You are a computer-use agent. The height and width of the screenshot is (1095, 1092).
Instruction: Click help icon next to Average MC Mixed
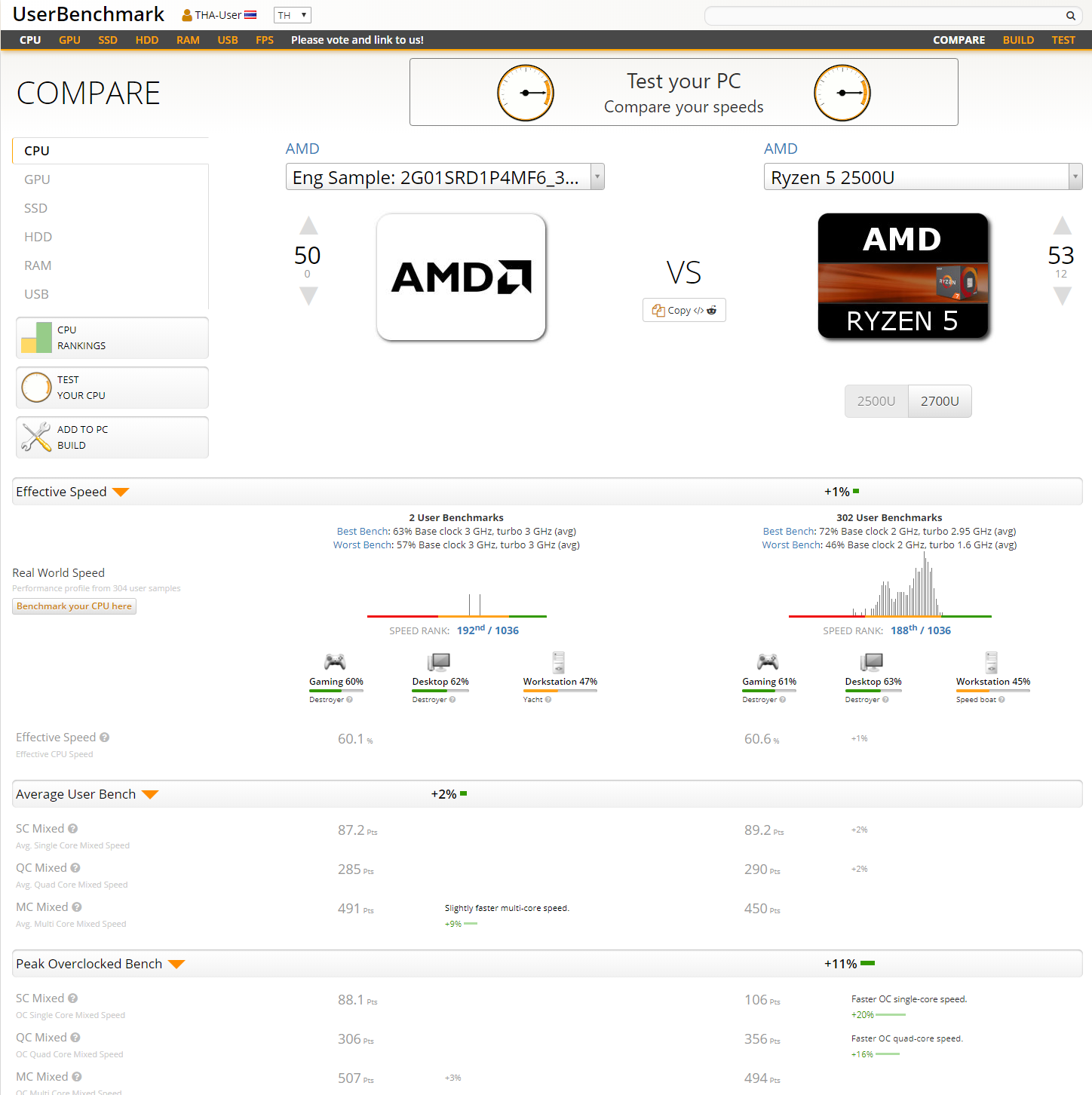(77, 907)
